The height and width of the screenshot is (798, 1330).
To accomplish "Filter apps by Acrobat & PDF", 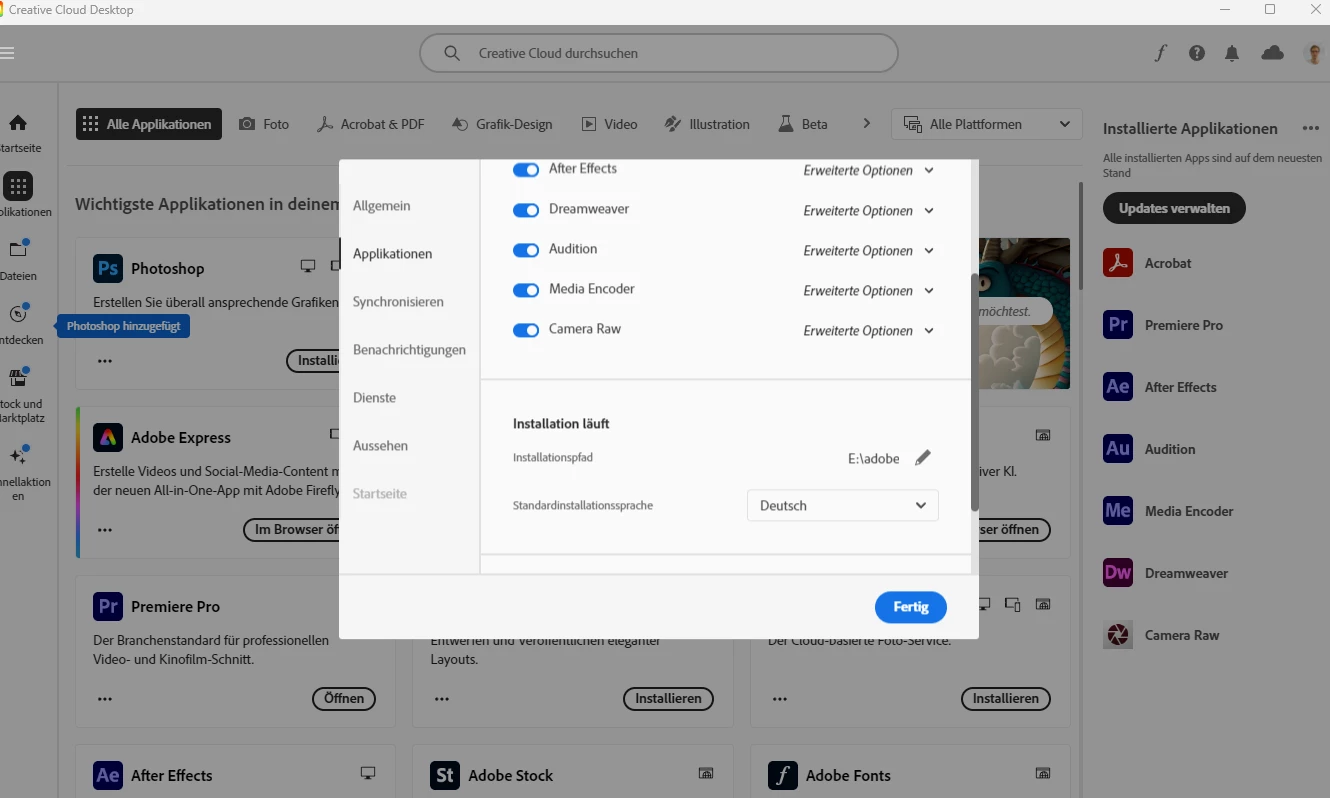I will click(370, 124).
